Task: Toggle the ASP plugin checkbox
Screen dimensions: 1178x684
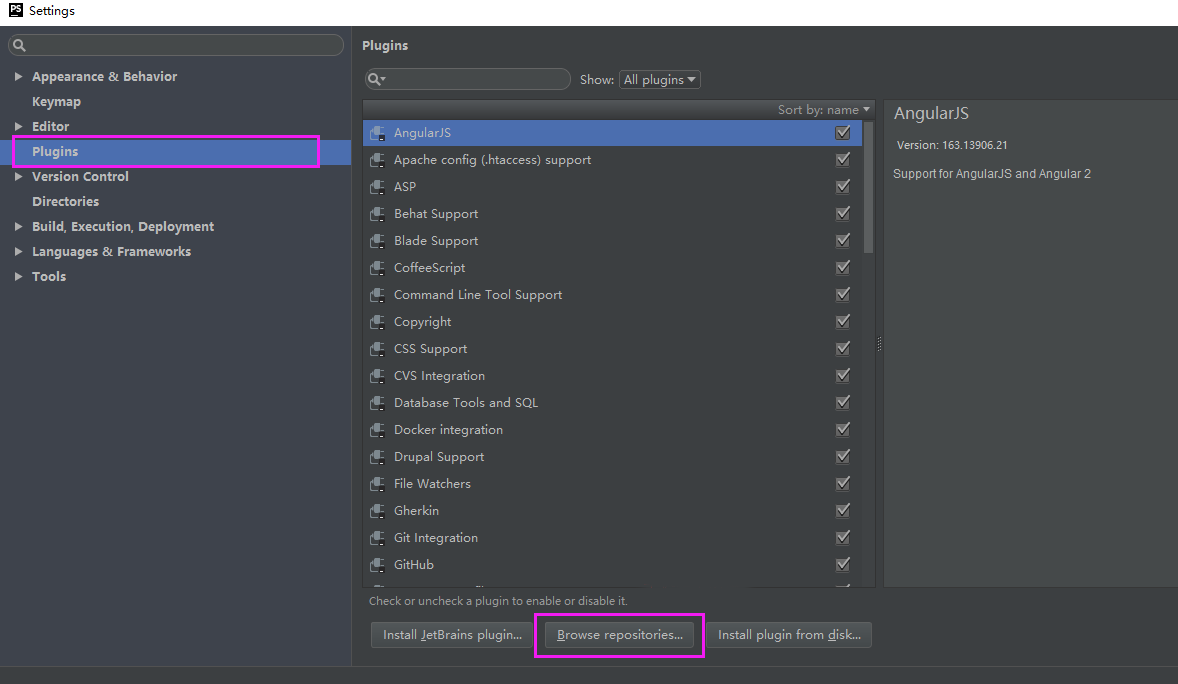Action: tap(843, 186)
